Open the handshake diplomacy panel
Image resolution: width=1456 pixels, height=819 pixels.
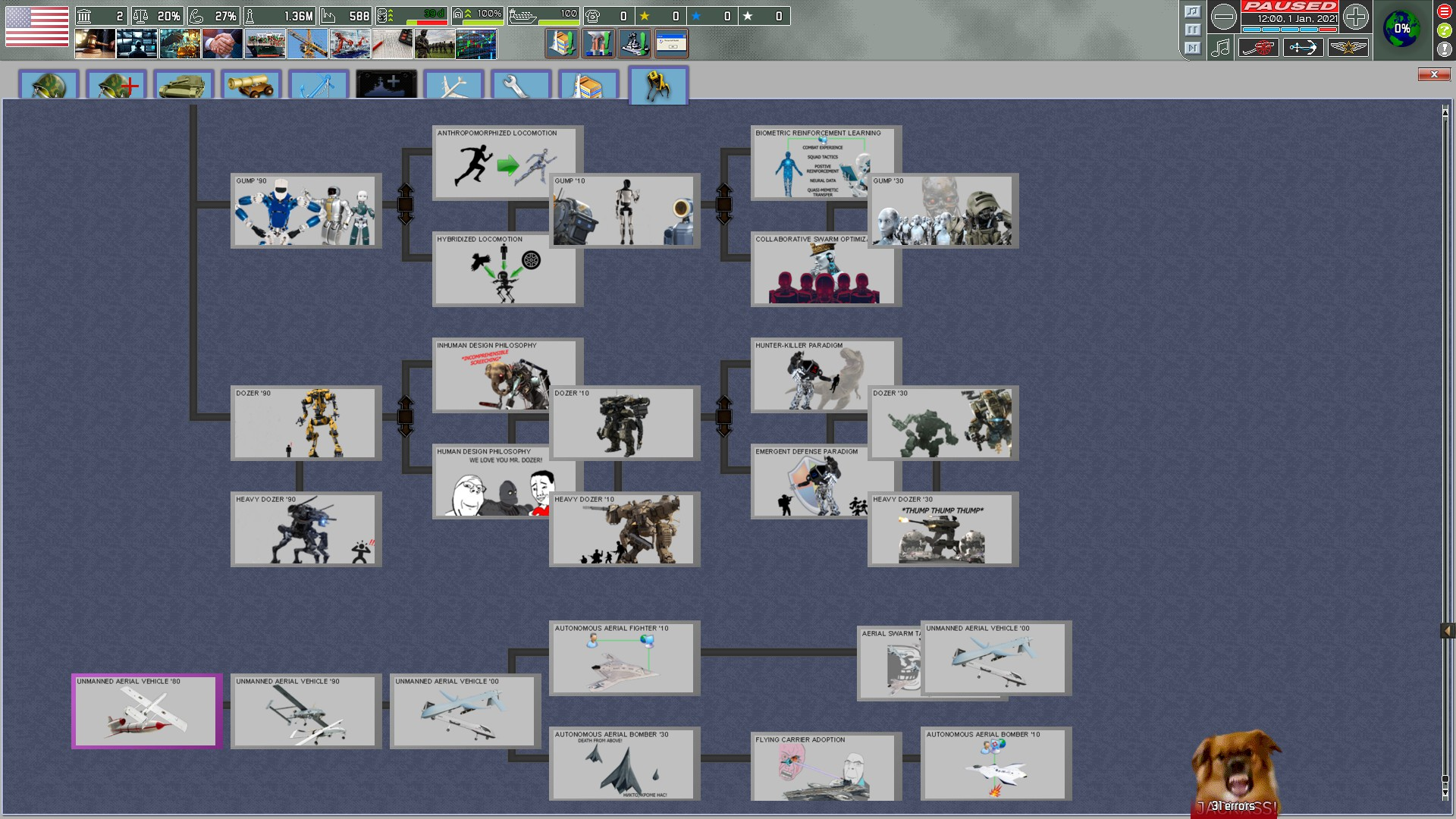click(x=222, y=44)
